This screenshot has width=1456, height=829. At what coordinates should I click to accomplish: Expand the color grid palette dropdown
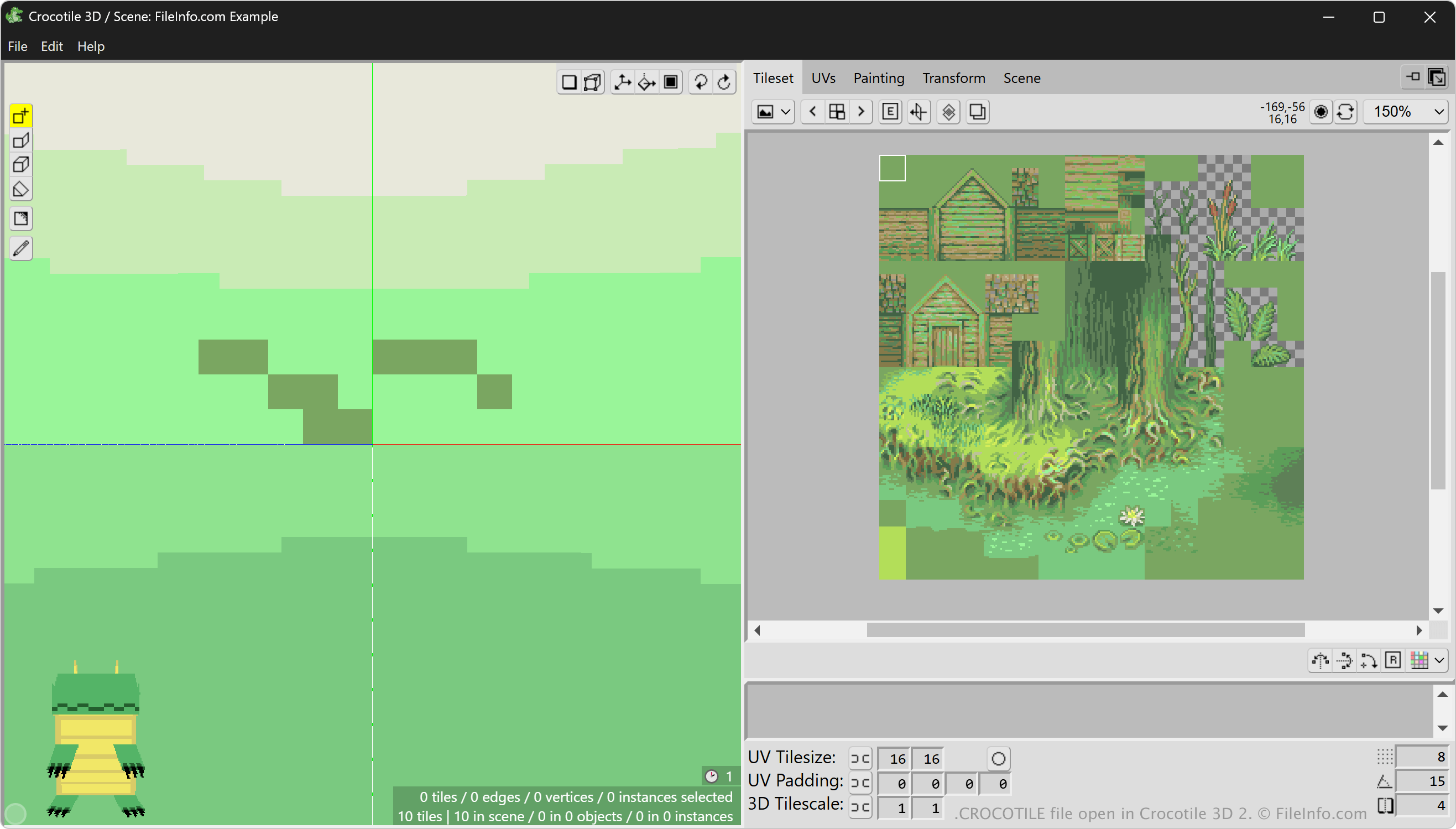coord(1439,660)
